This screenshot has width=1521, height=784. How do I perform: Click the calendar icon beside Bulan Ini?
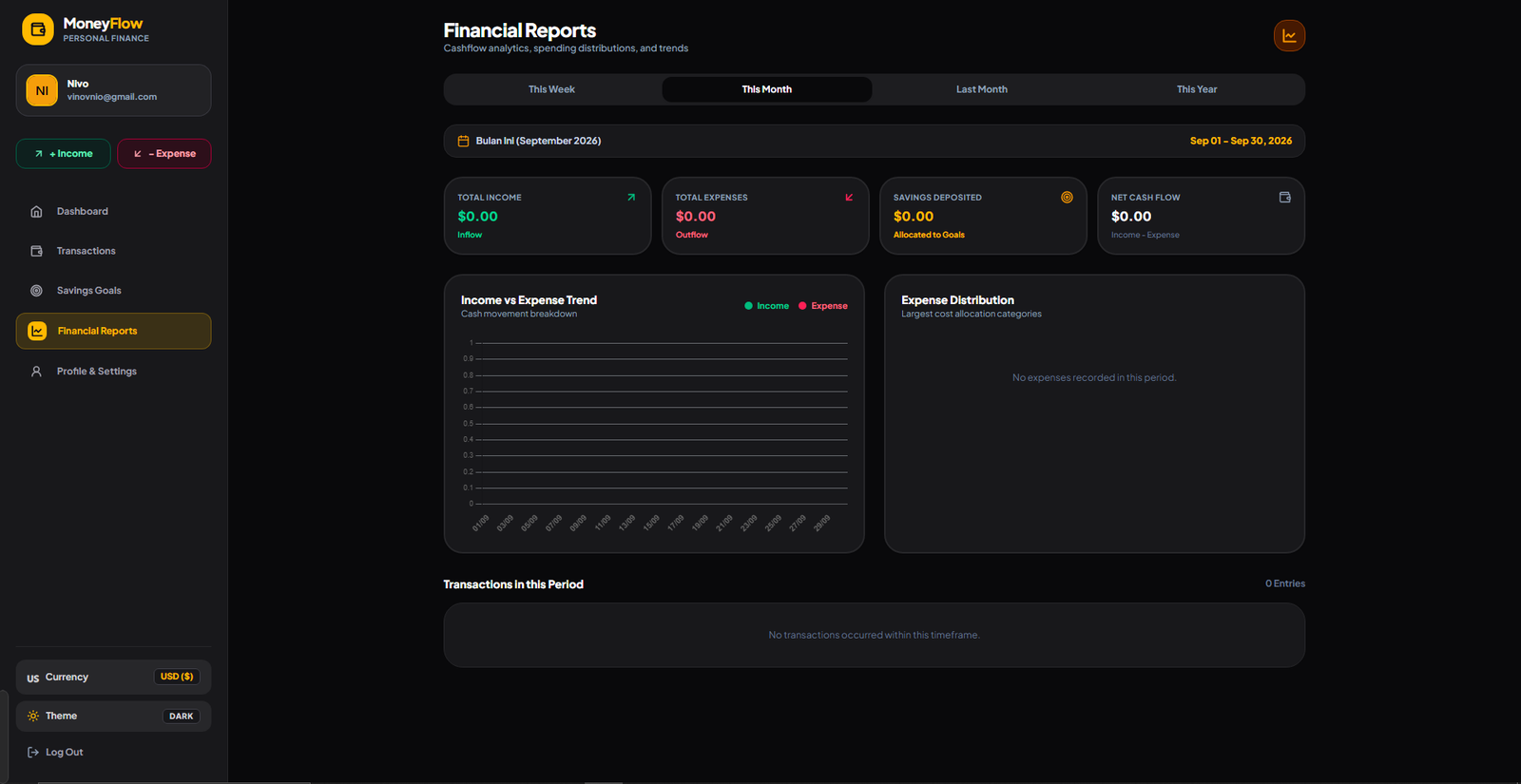[x=464, y=141]
